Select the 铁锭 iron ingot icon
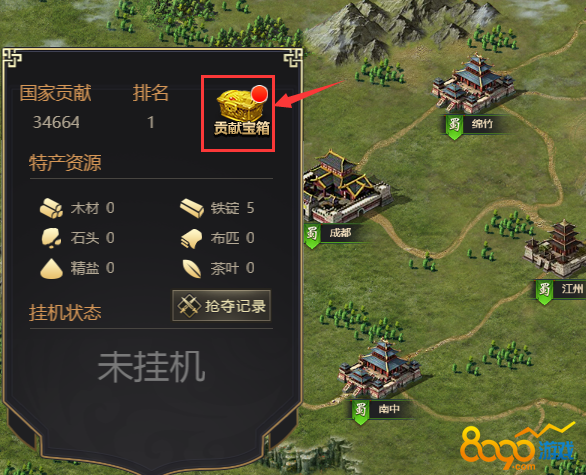586x475 pixels. coord(192,208)
